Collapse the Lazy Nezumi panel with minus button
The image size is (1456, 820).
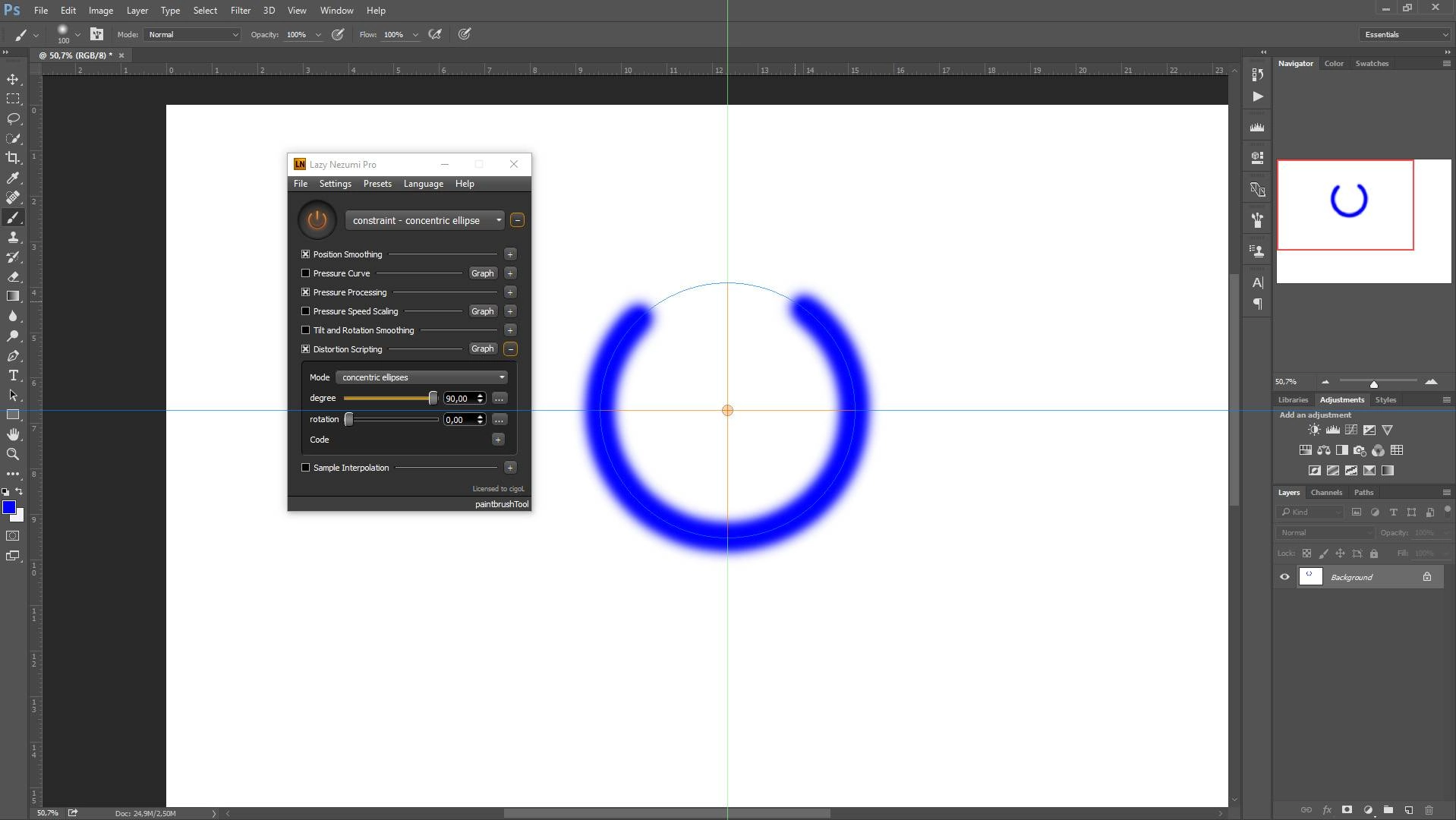point(517,220)
